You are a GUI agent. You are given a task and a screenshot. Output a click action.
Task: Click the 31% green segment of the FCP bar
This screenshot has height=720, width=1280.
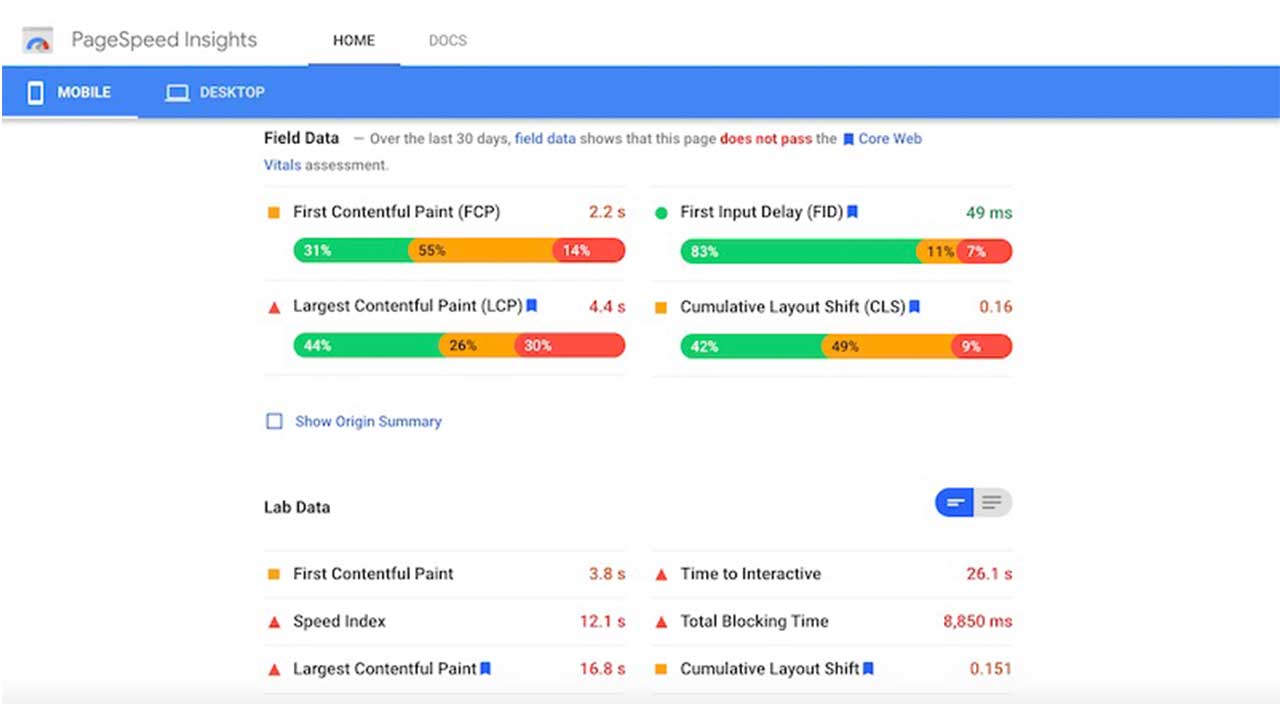point(351,250)
